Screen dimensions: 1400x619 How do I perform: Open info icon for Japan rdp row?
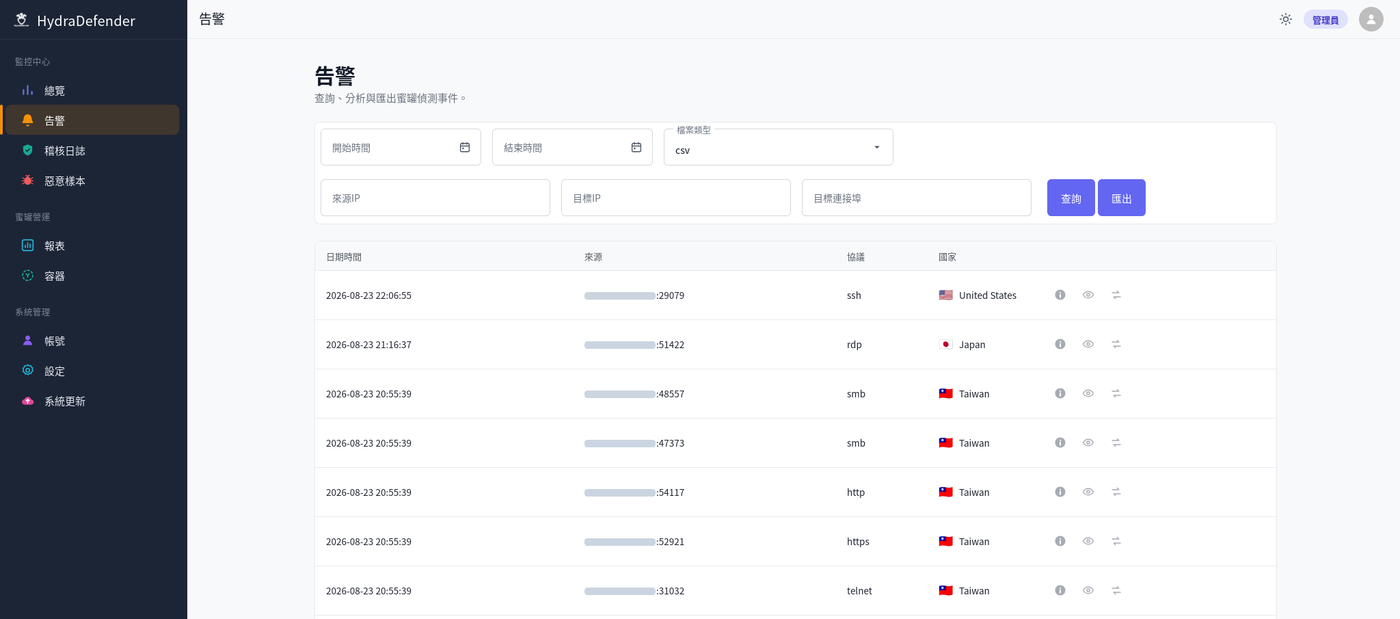pos(1060,344)
